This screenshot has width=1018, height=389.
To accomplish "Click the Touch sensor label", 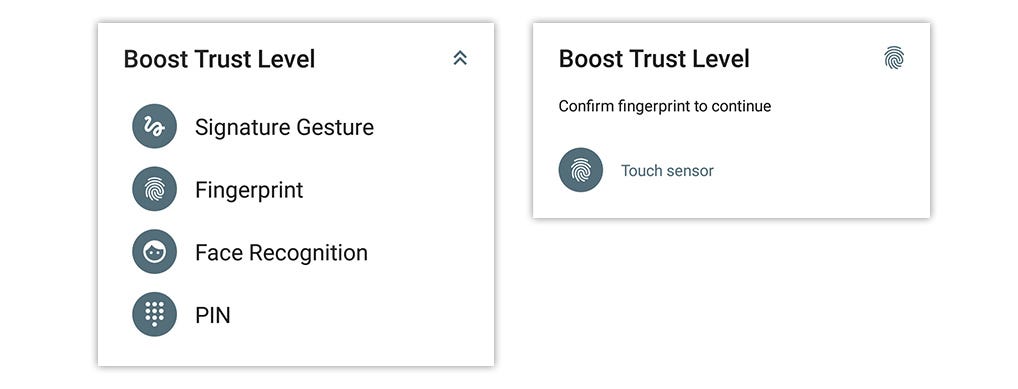I will coord(667,171).
